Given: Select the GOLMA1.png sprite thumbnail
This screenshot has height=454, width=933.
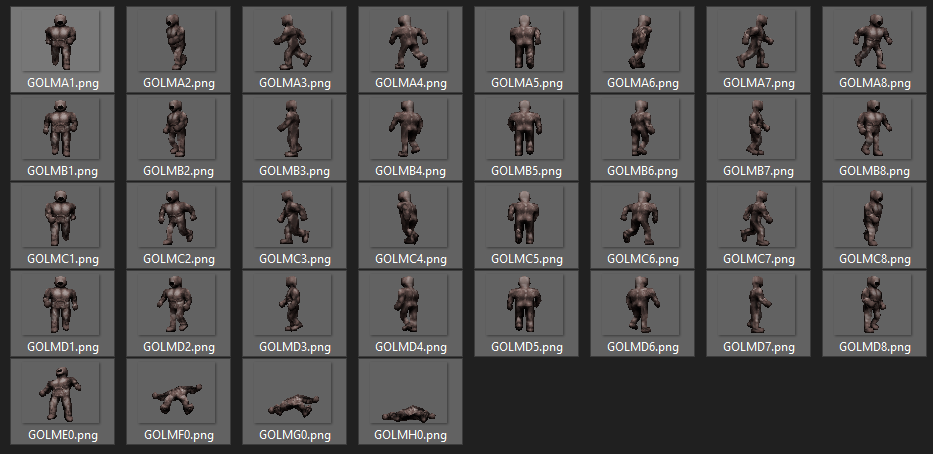Looking at the screenshot, I should (60, 42).
